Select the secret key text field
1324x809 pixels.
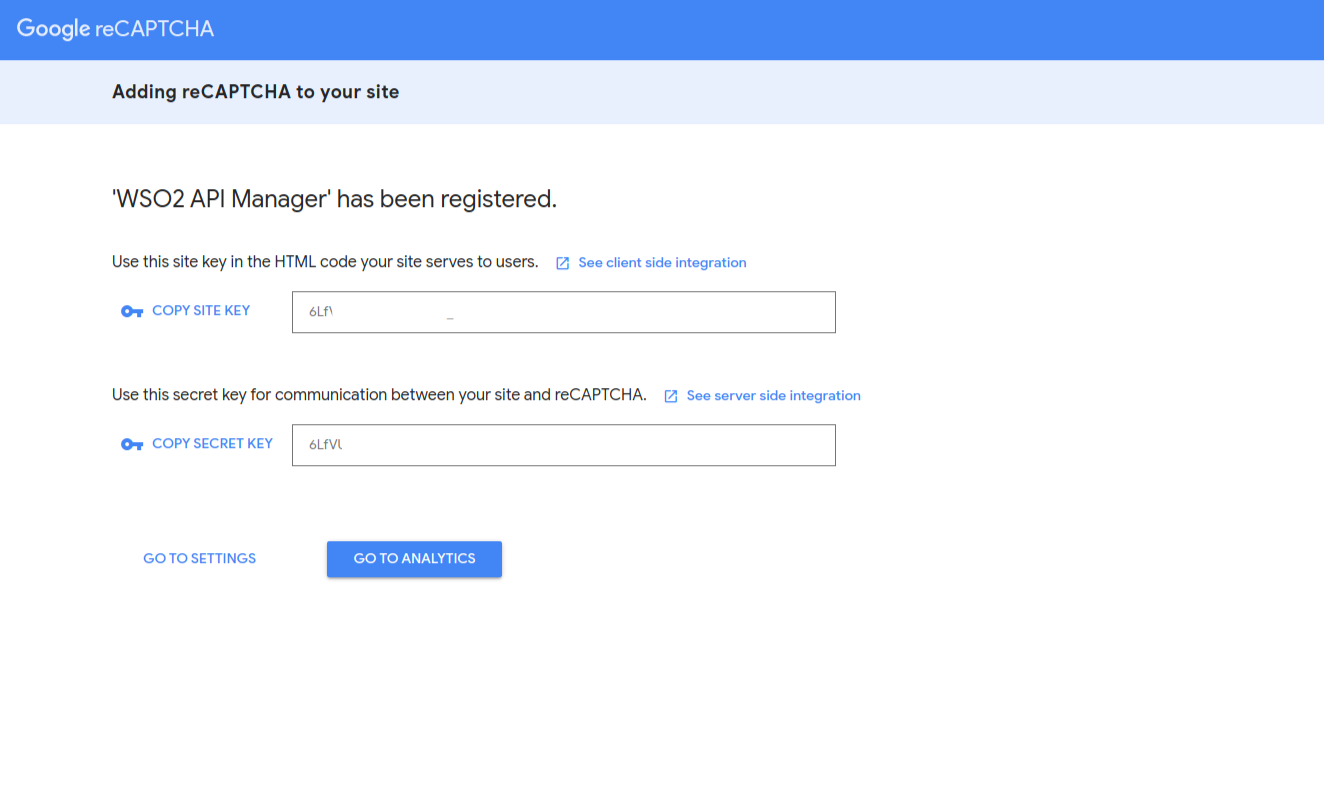click(x=563, y=445)
